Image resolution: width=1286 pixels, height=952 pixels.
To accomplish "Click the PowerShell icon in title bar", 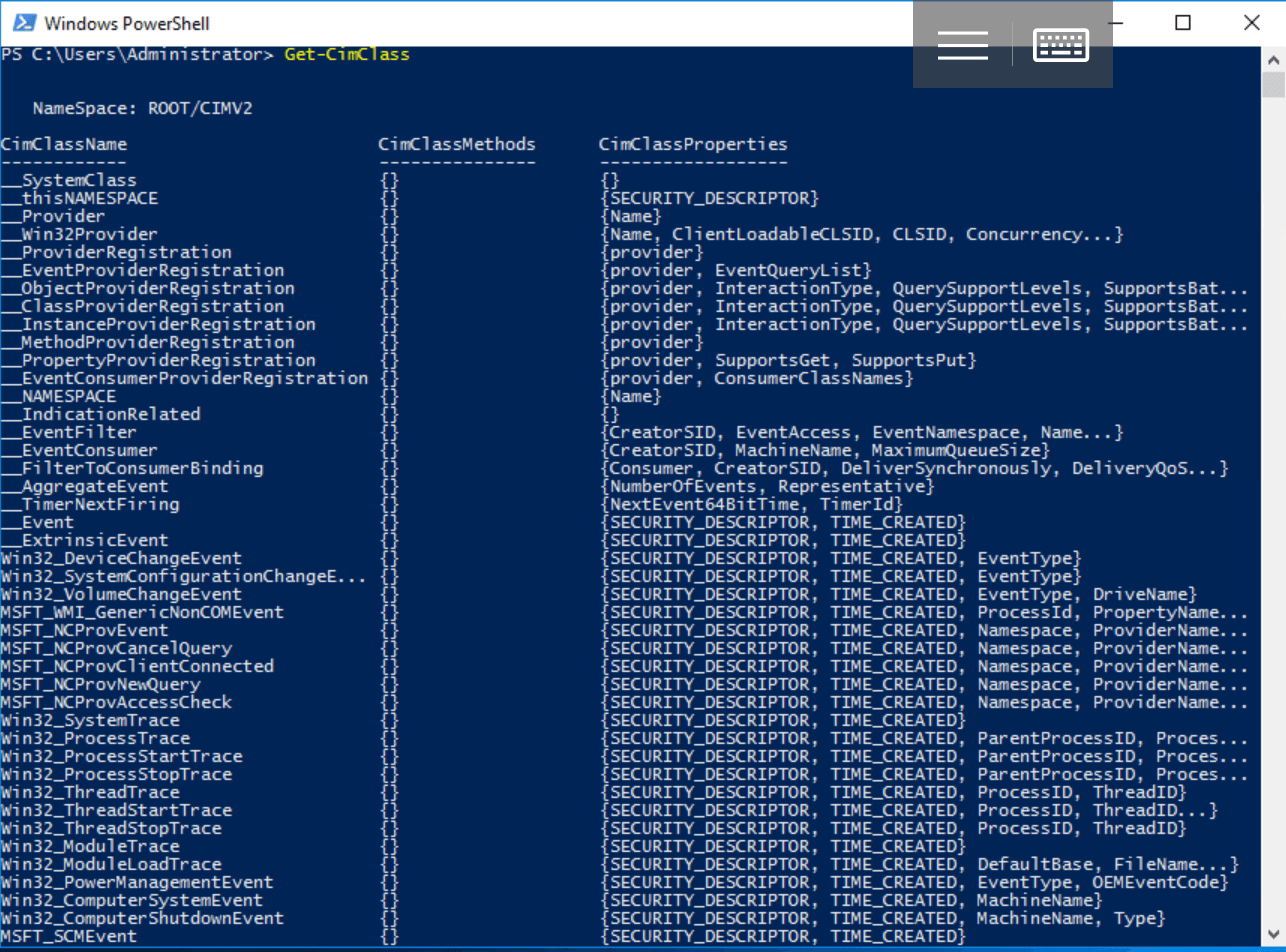I will click(21, 23).
